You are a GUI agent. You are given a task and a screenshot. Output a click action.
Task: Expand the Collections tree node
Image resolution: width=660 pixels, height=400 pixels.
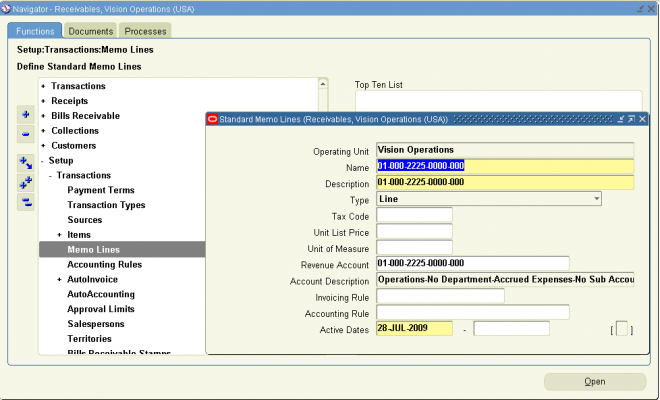(43, 131)
